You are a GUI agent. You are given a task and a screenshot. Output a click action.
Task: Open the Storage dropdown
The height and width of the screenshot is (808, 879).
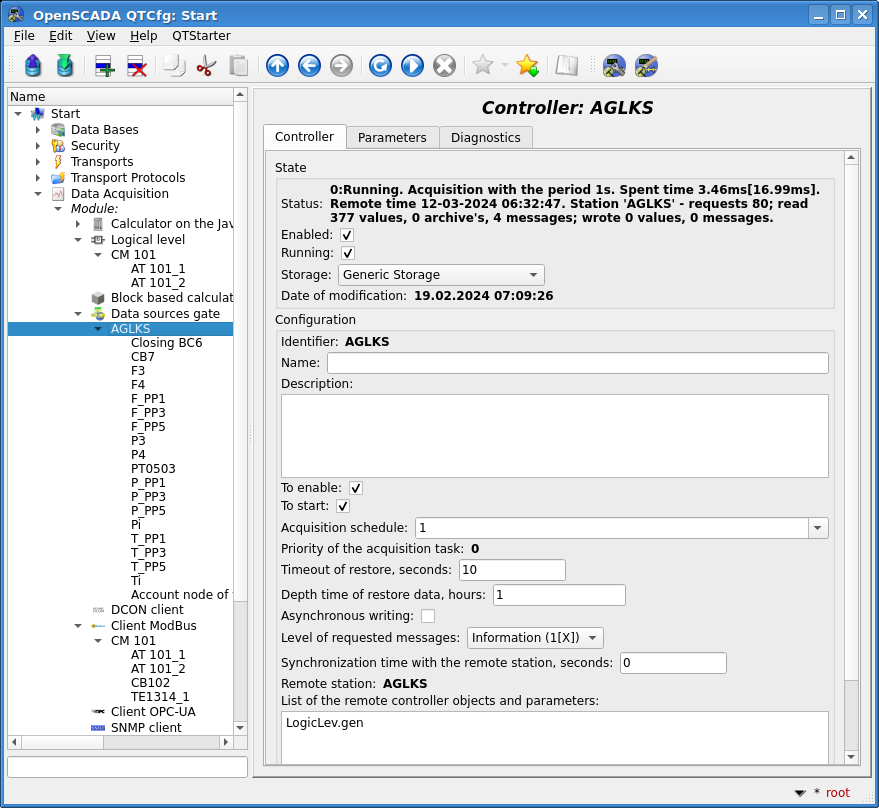[x=441, y=275]
